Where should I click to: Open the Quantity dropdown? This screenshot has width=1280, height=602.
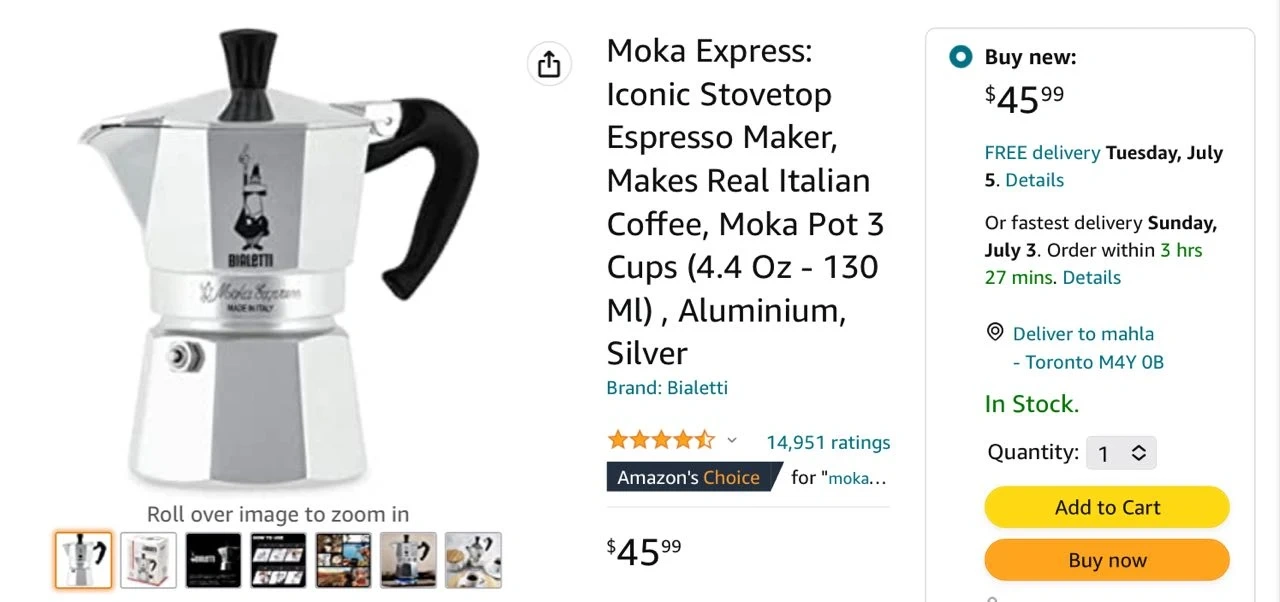point(1122,453)
